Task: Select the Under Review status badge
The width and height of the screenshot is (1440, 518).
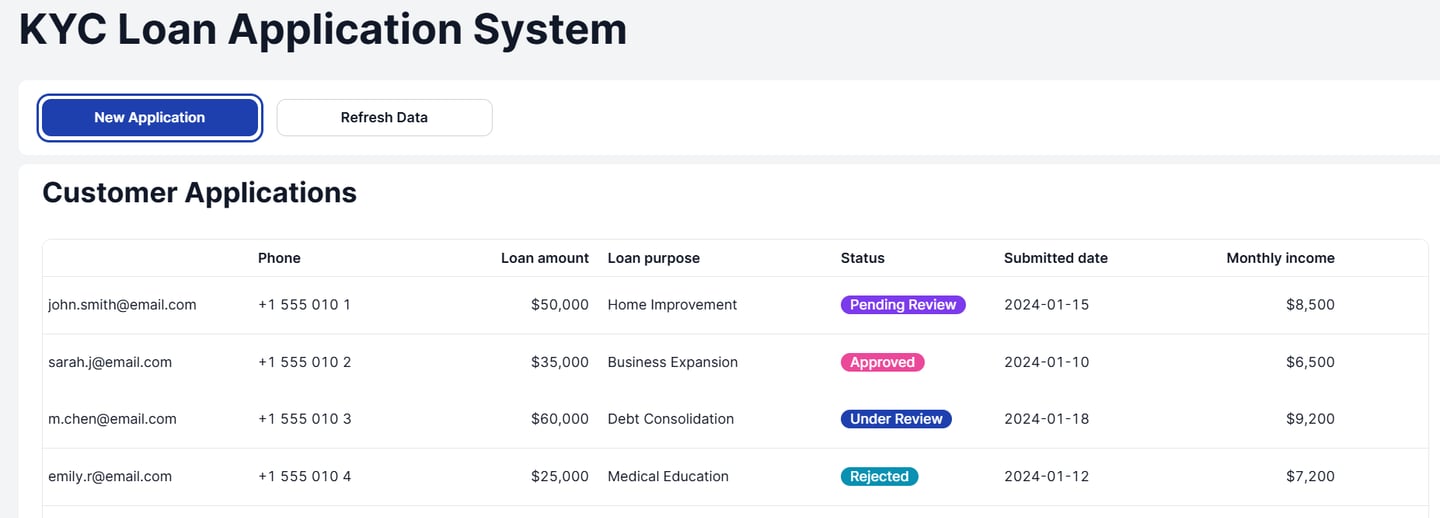Action: point(895,420)
